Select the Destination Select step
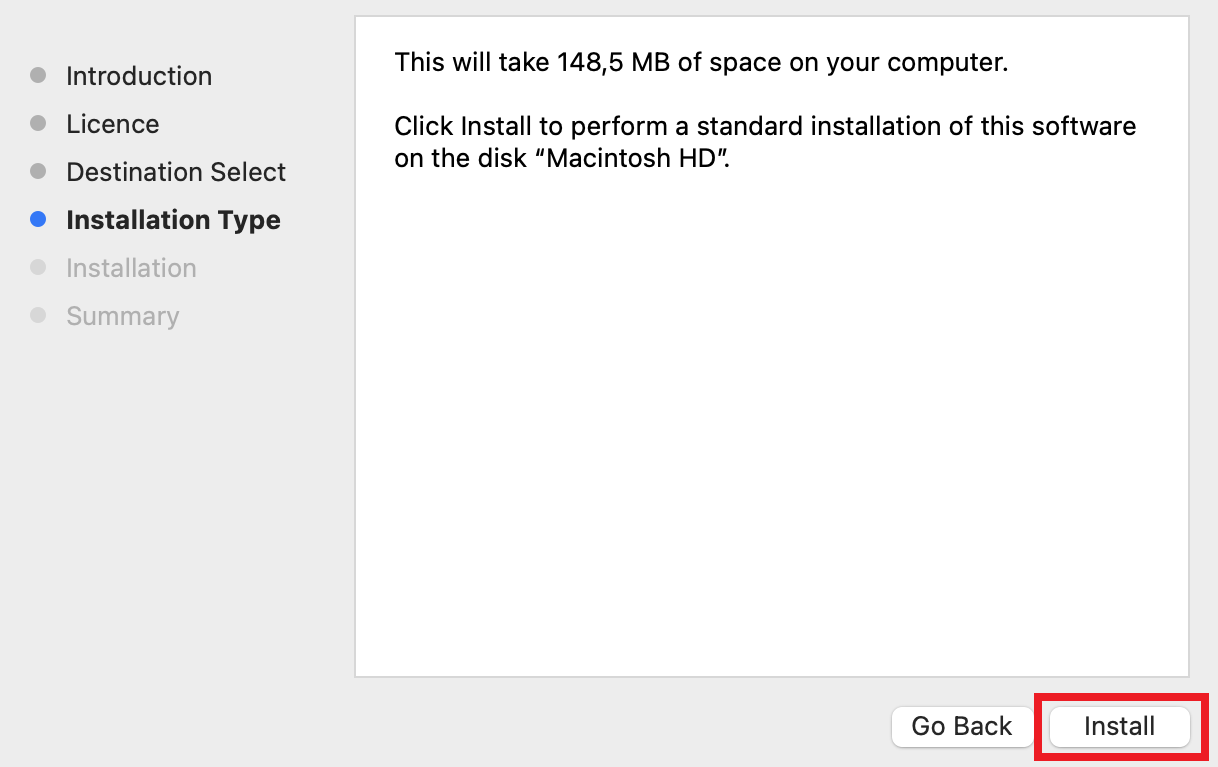This screenshot has height=767, width=1218. point(175,171)
